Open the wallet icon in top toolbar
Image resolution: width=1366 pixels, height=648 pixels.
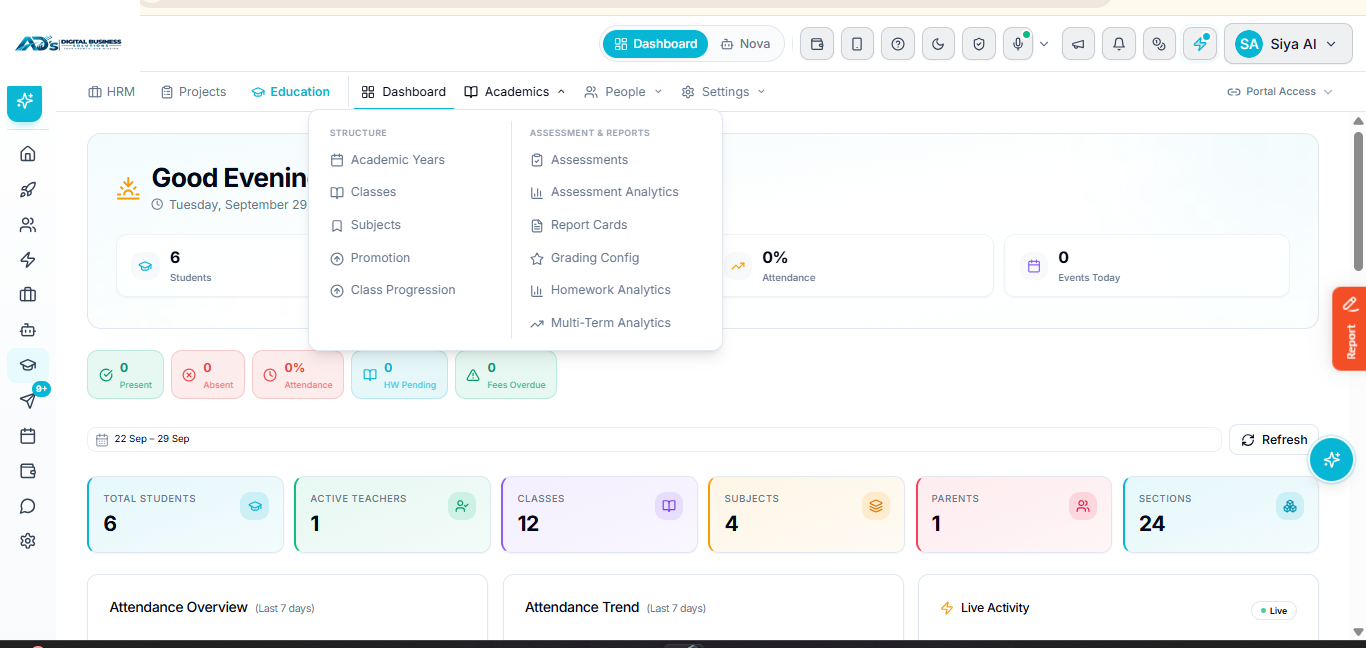click(817, 44)
